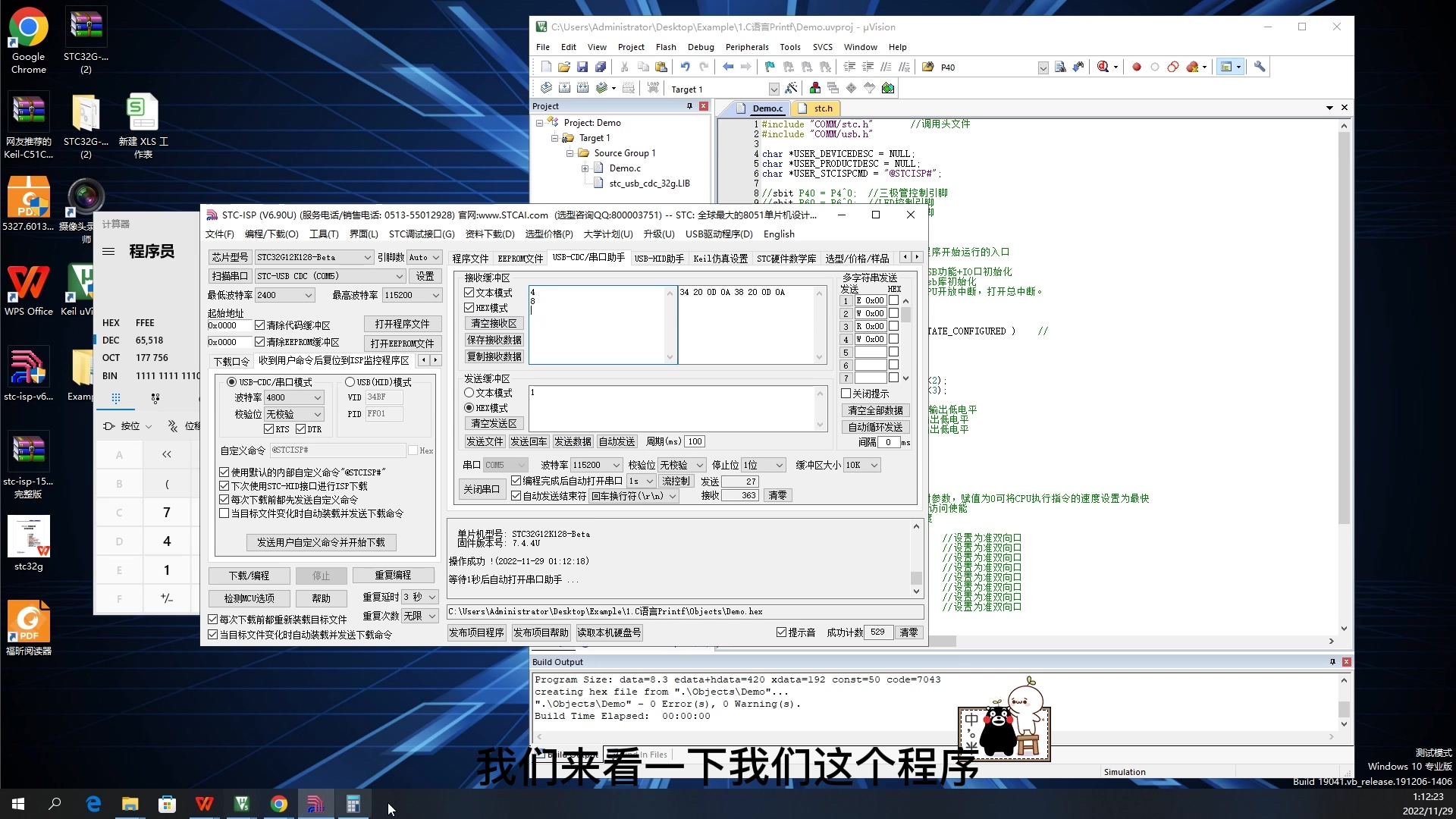Click 发送数据 button
This screenshot has width=1456, height=819.
(573, 441)
